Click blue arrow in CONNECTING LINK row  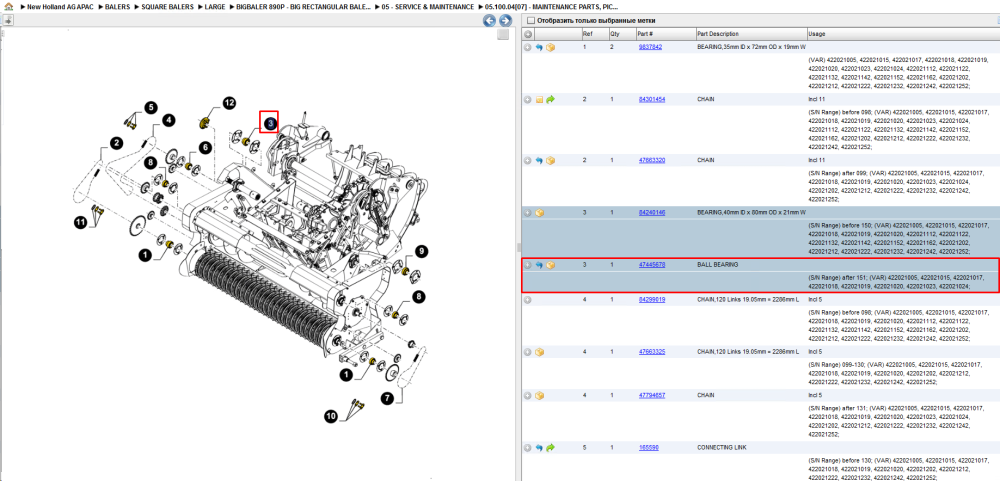coord(539,447)
